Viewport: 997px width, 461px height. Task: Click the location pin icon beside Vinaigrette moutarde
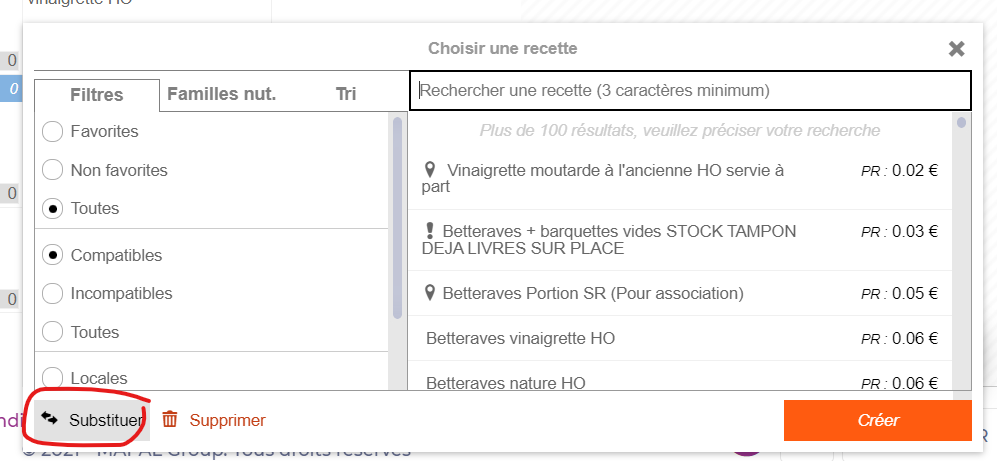[430, 170]
